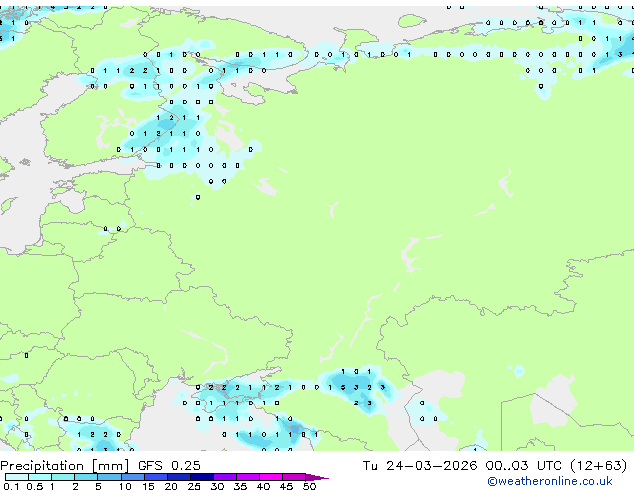Click the 'Tu 24-03-2026' date text
This screenshot has width=634, height=490.
pyautogui.click(x=420, y=466)
